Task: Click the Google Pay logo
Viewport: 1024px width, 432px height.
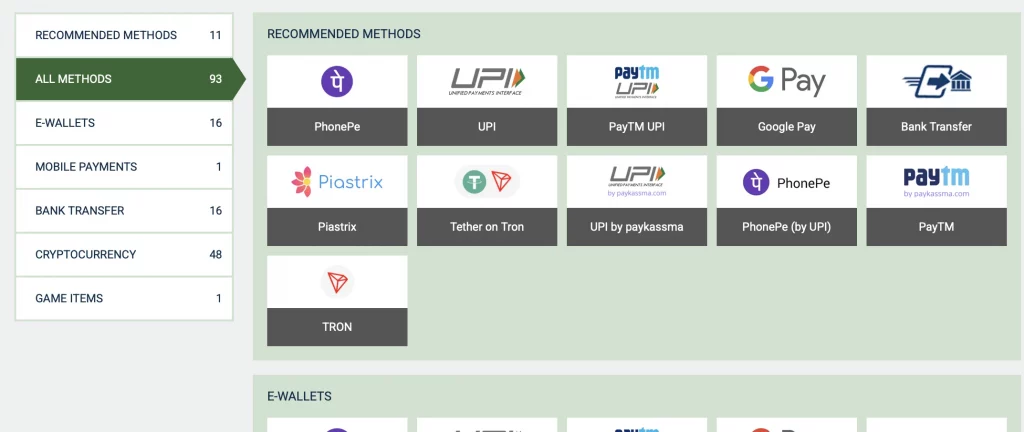Action: [786, 81]
